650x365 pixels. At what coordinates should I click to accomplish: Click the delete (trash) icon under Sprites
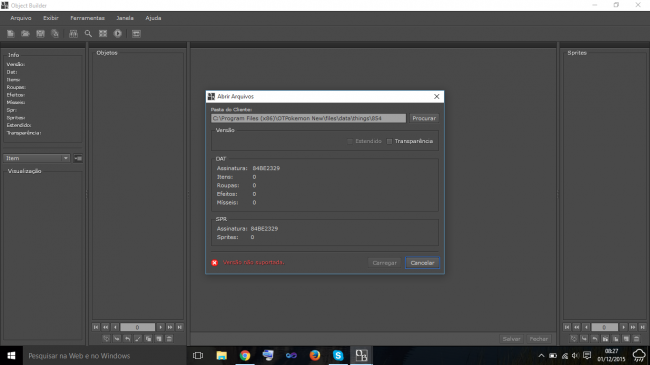637,339
